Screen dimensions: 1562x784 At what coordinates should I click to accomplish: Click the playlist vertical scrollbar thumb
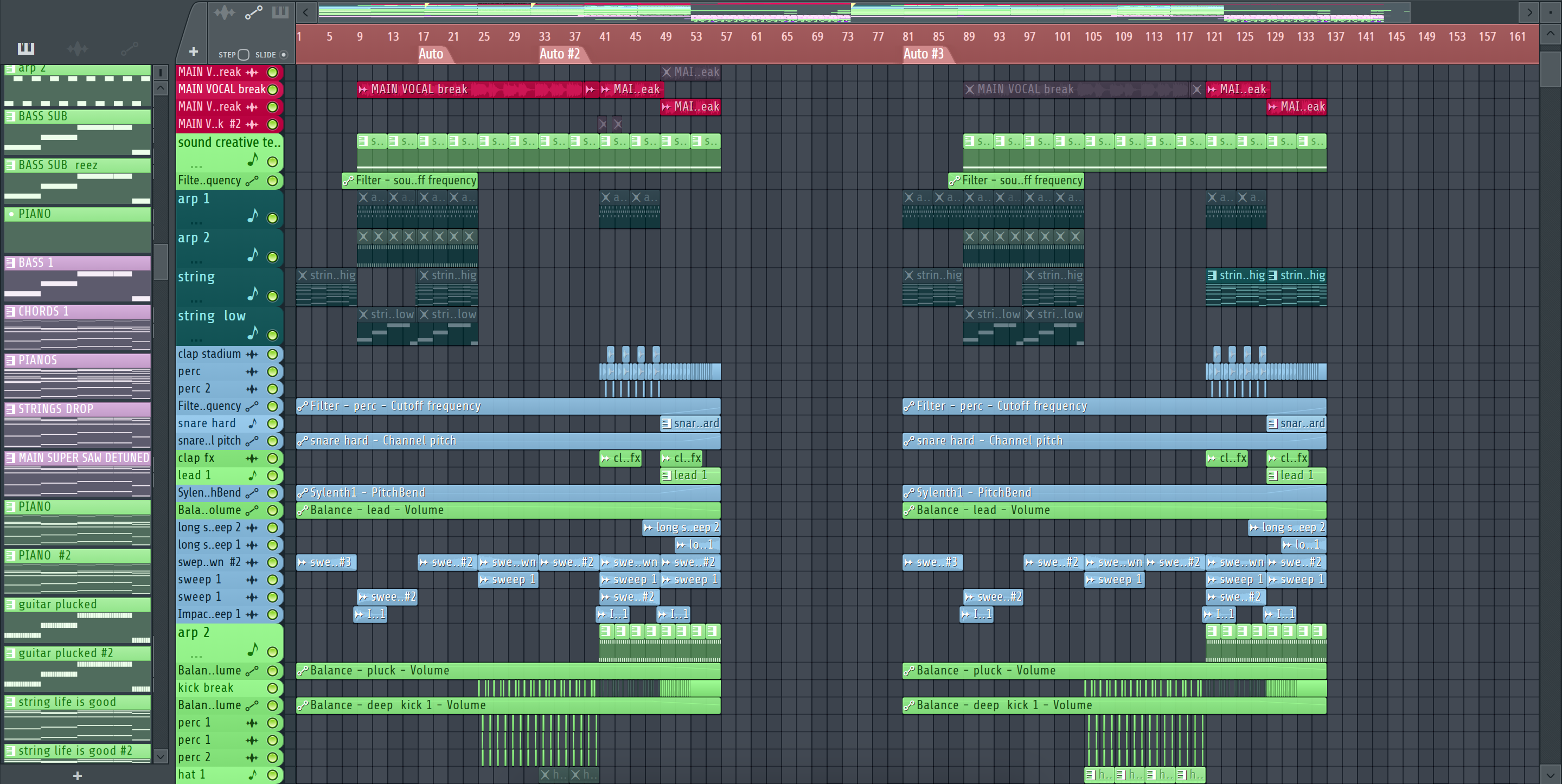(x=1550, y=70)
